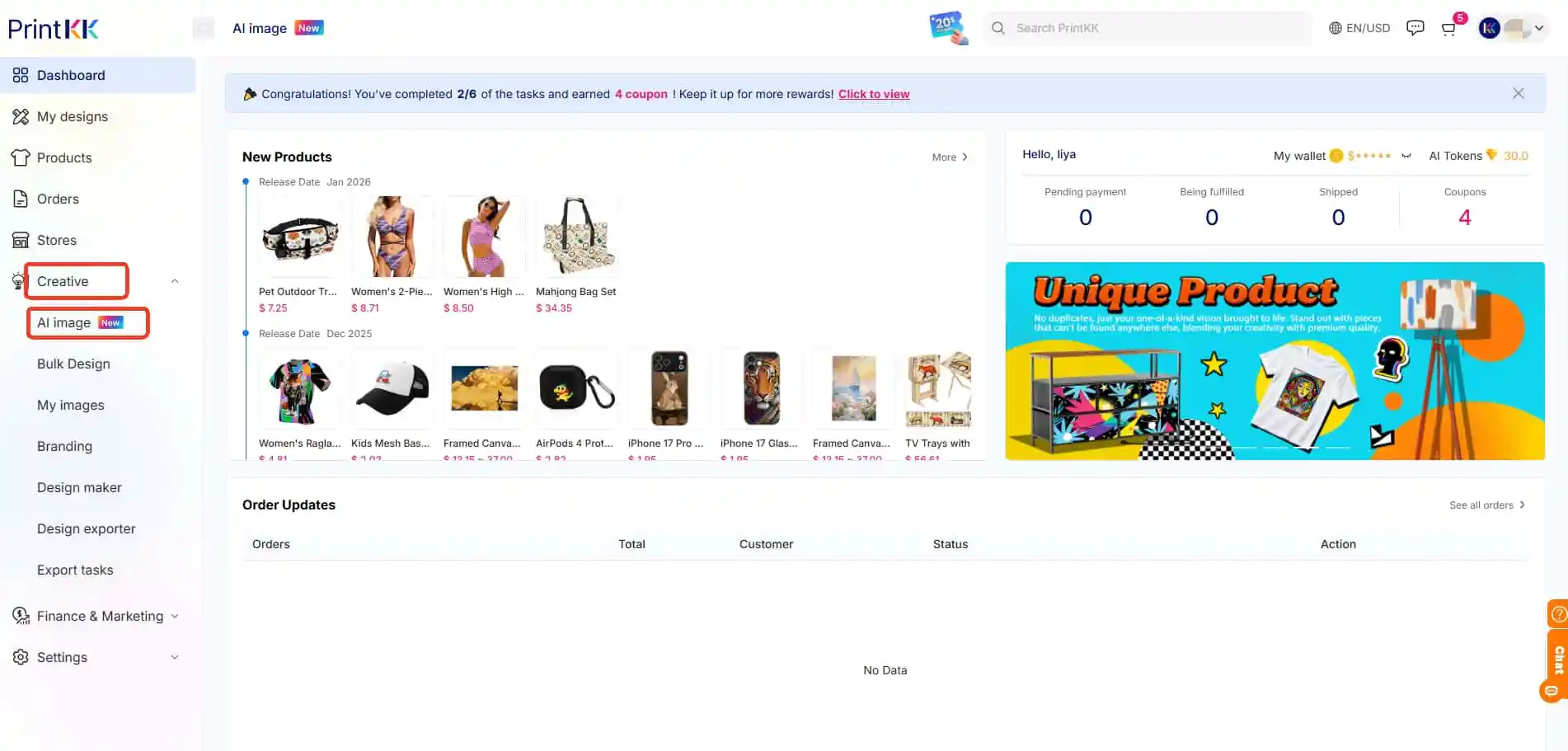Select Bulk Design menu item

coord(73,364)
